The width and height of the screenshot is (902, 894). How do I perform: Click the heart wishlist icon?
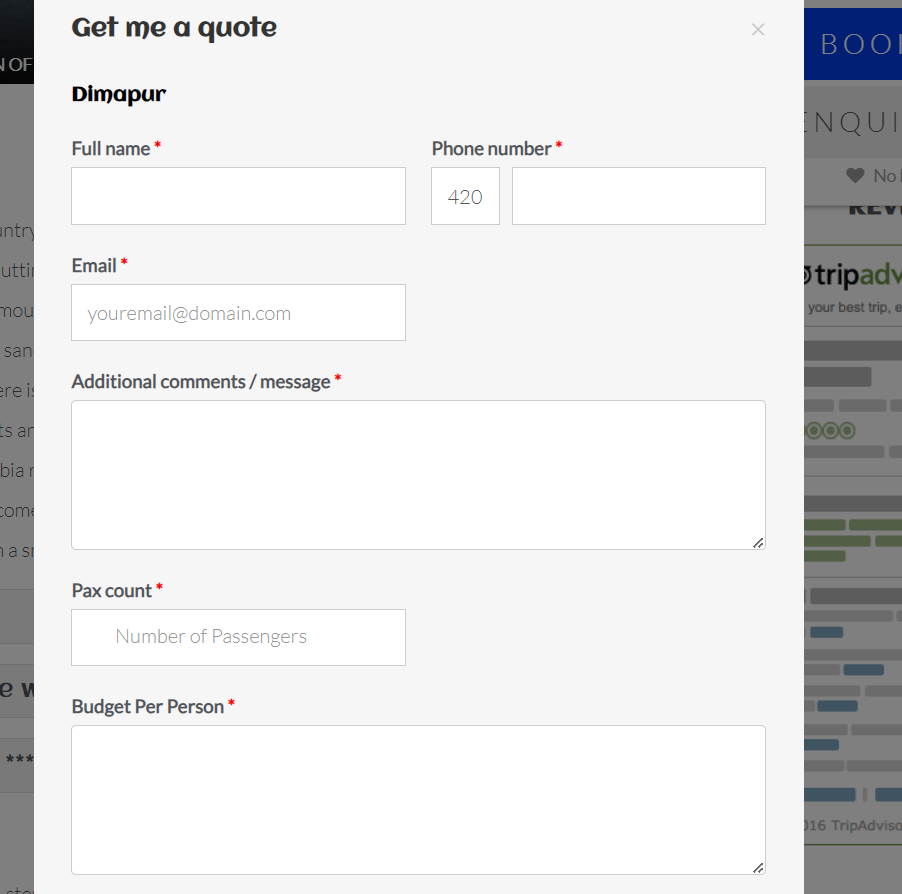[x=854, y=176]
